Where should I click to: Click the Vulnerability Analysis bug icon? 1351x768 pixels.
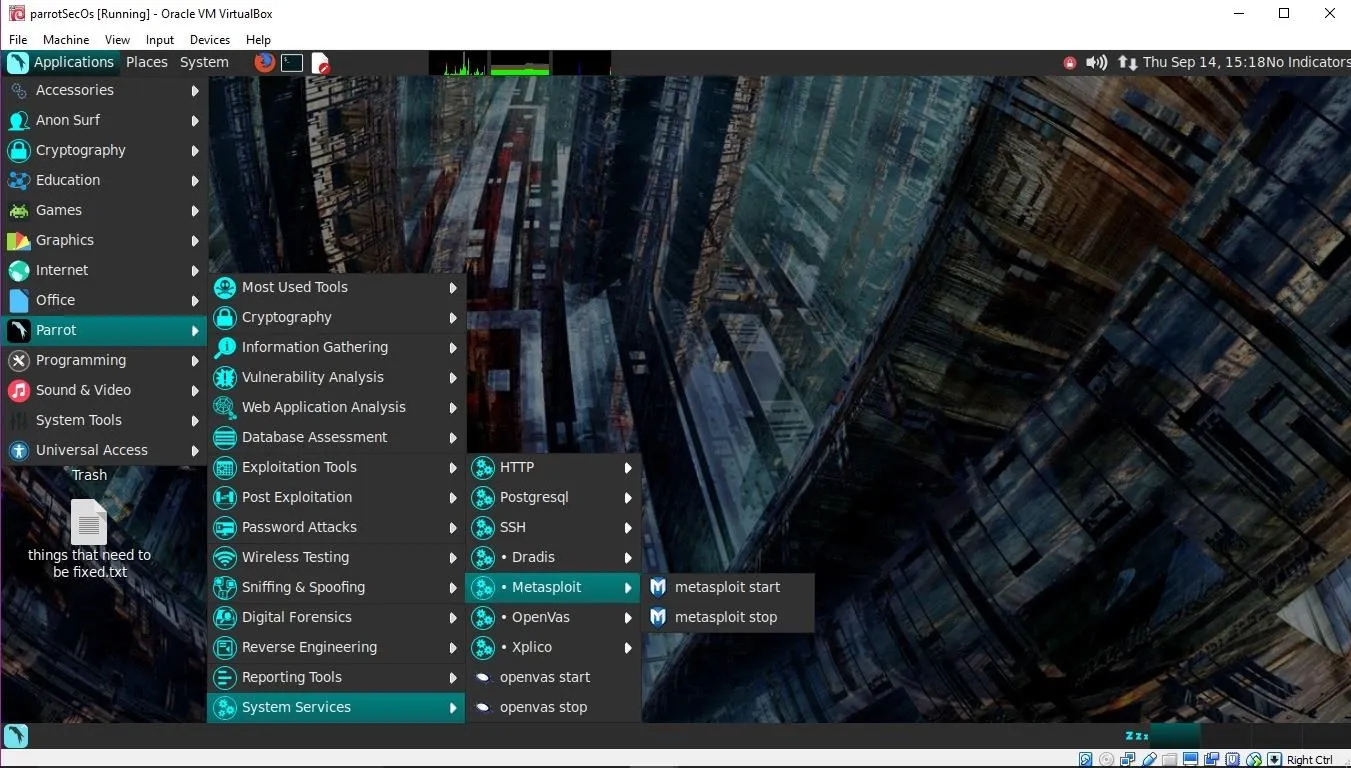click(225, 377)
